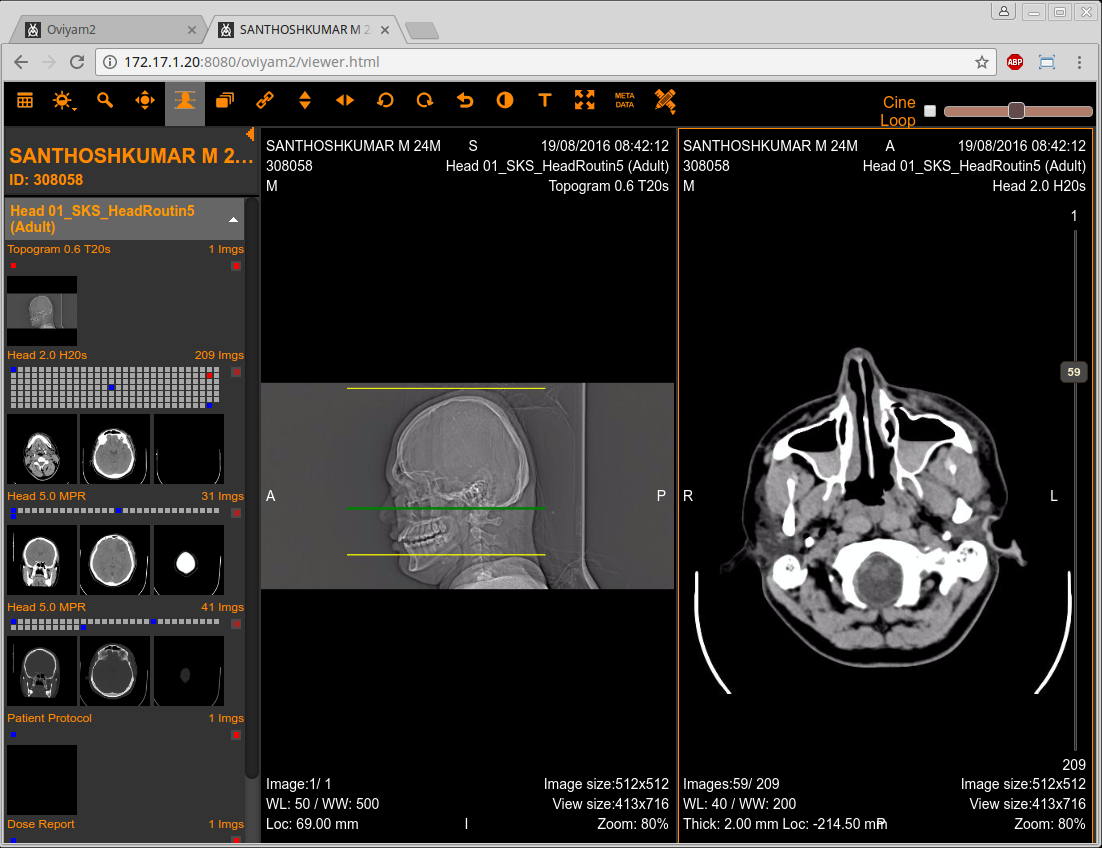Collapse the left series panel arrow

click(250, 134)
